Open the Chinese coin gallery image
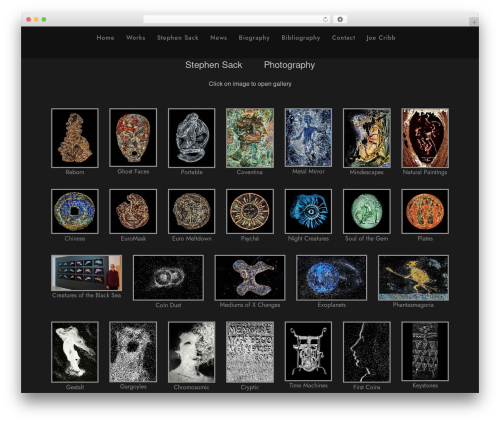Viewport: 500px width, 423px height. click(75, 211)
